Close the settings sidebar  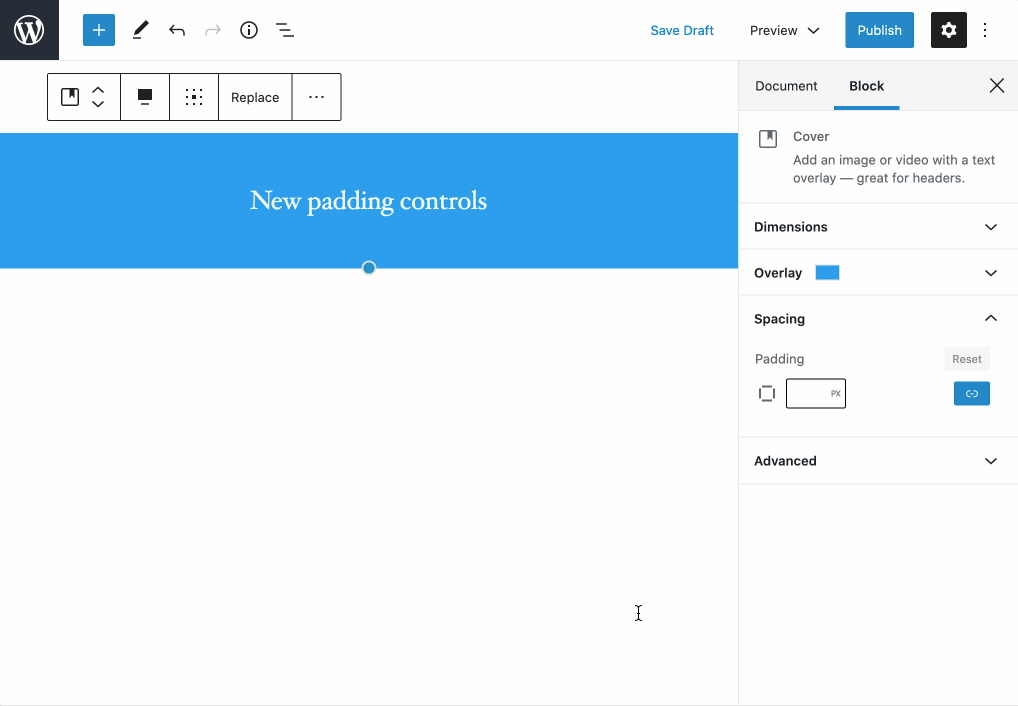997,86
